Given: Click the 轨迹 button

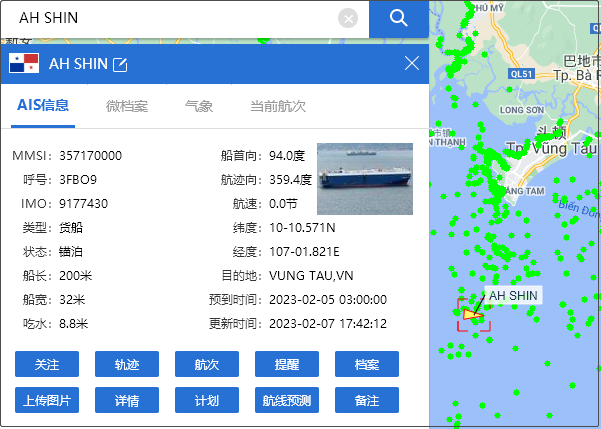Looking at the screenshot, I should [x=127, y=364].
